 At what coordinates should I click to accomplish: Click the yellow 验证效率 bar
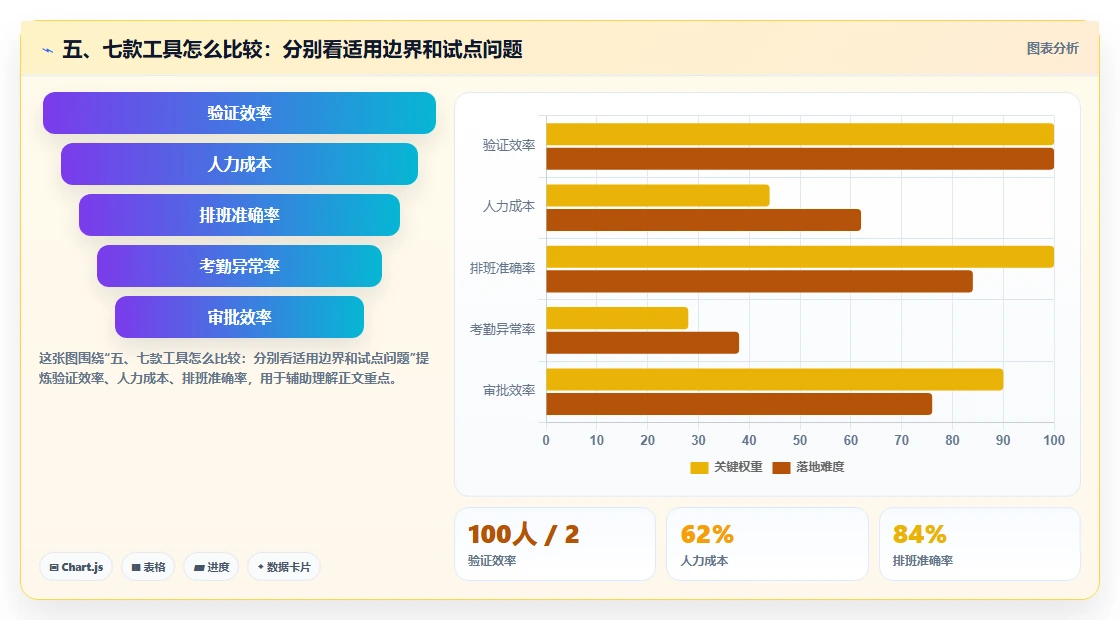(800, 134)
